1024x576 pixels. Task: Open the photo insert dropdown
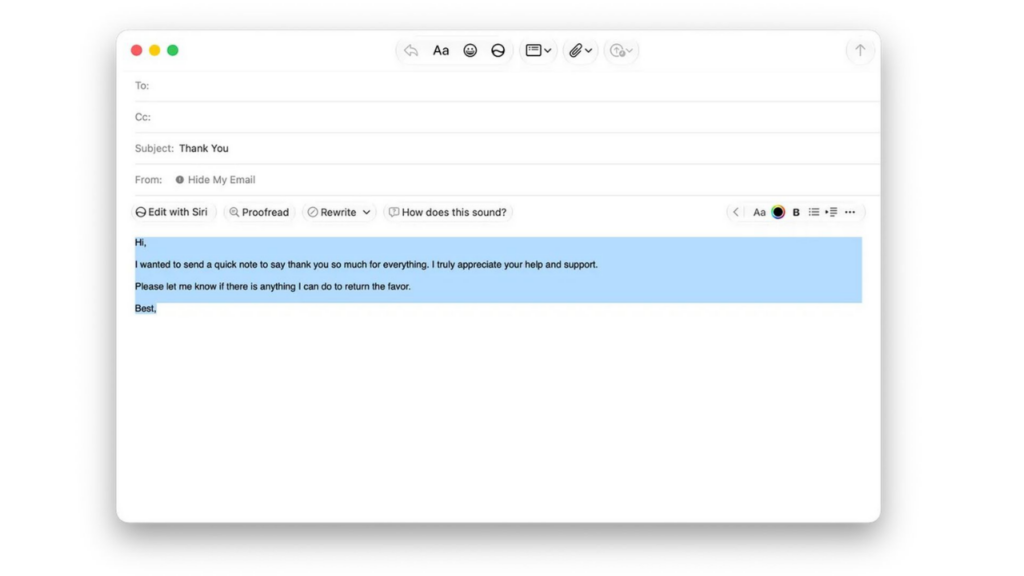pos(621,50)
